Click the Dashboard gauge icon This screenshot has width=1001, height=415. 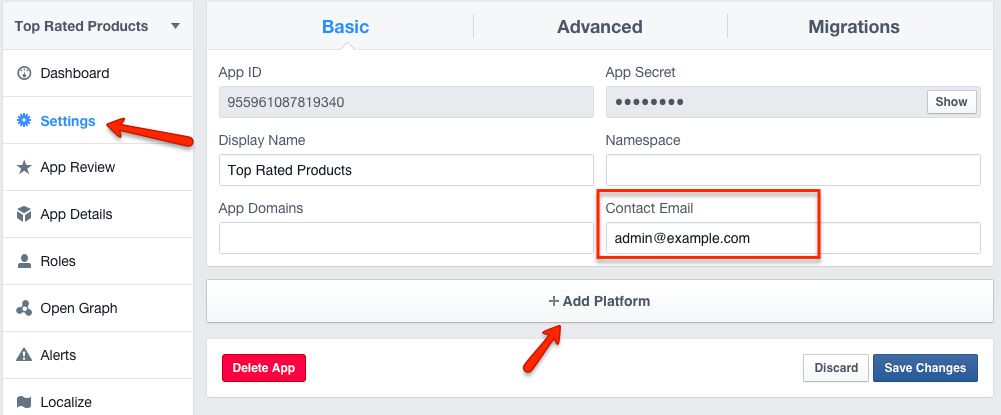[24, 74]
